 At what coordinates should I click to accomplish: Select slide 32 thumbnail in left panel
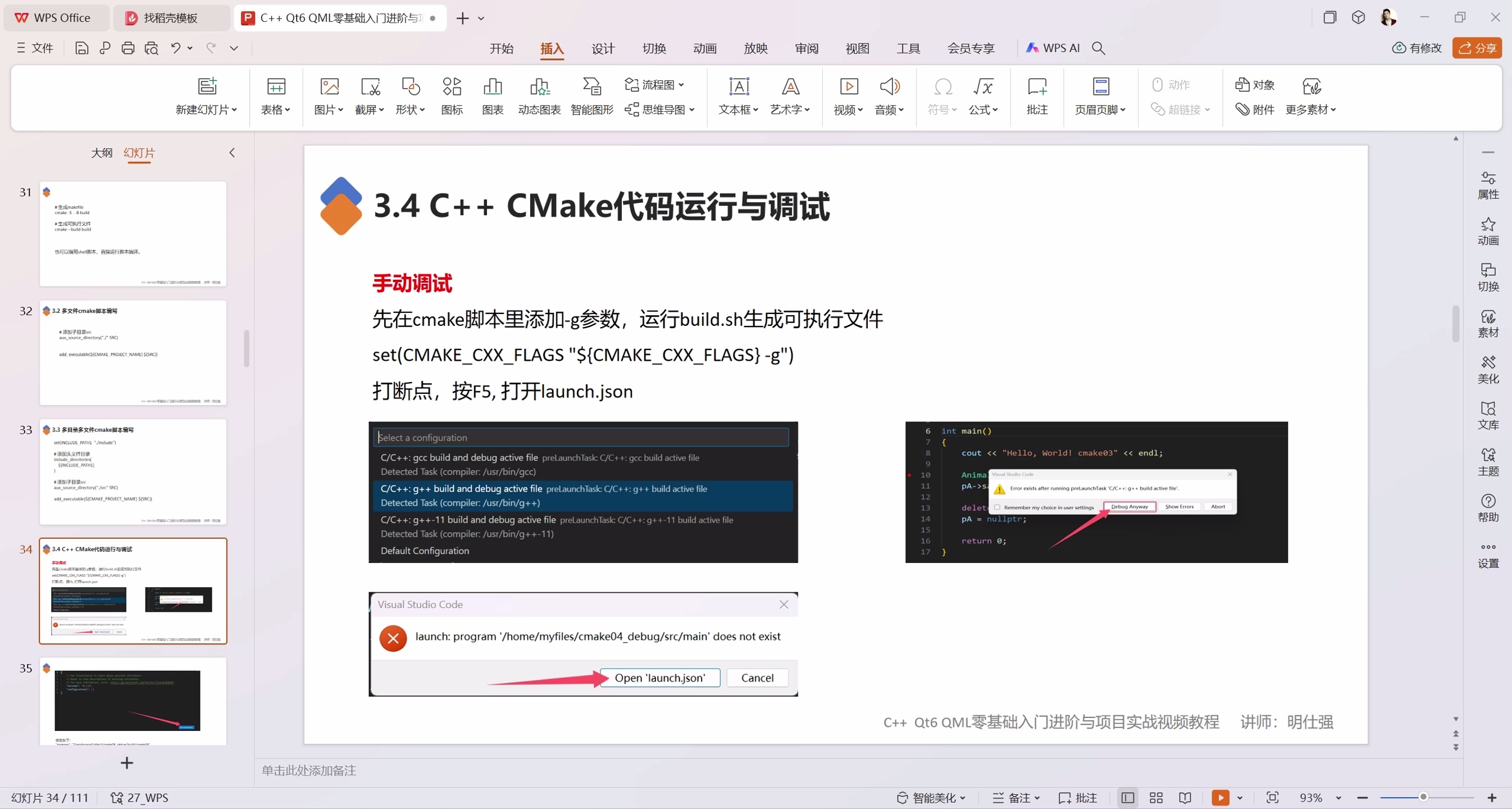(133, 353)
